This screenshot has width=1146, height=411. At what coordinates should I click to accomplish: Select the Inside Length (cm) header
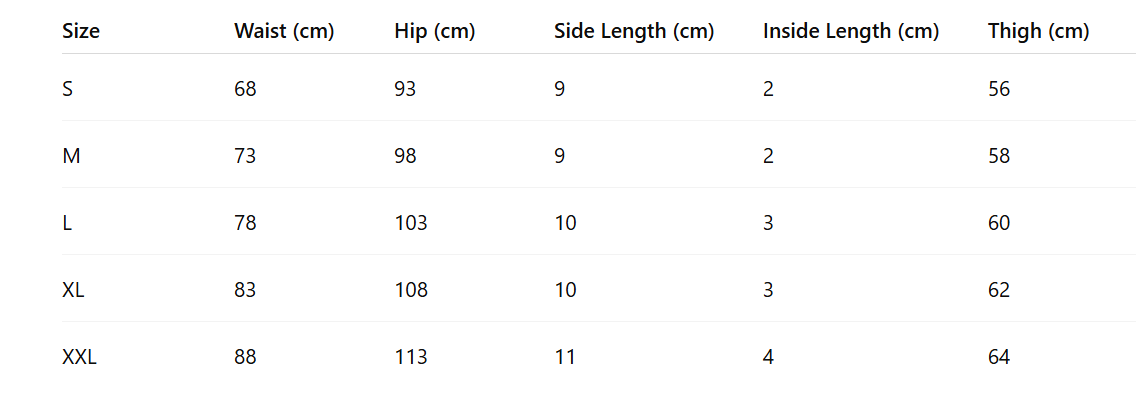pos(851,31)
